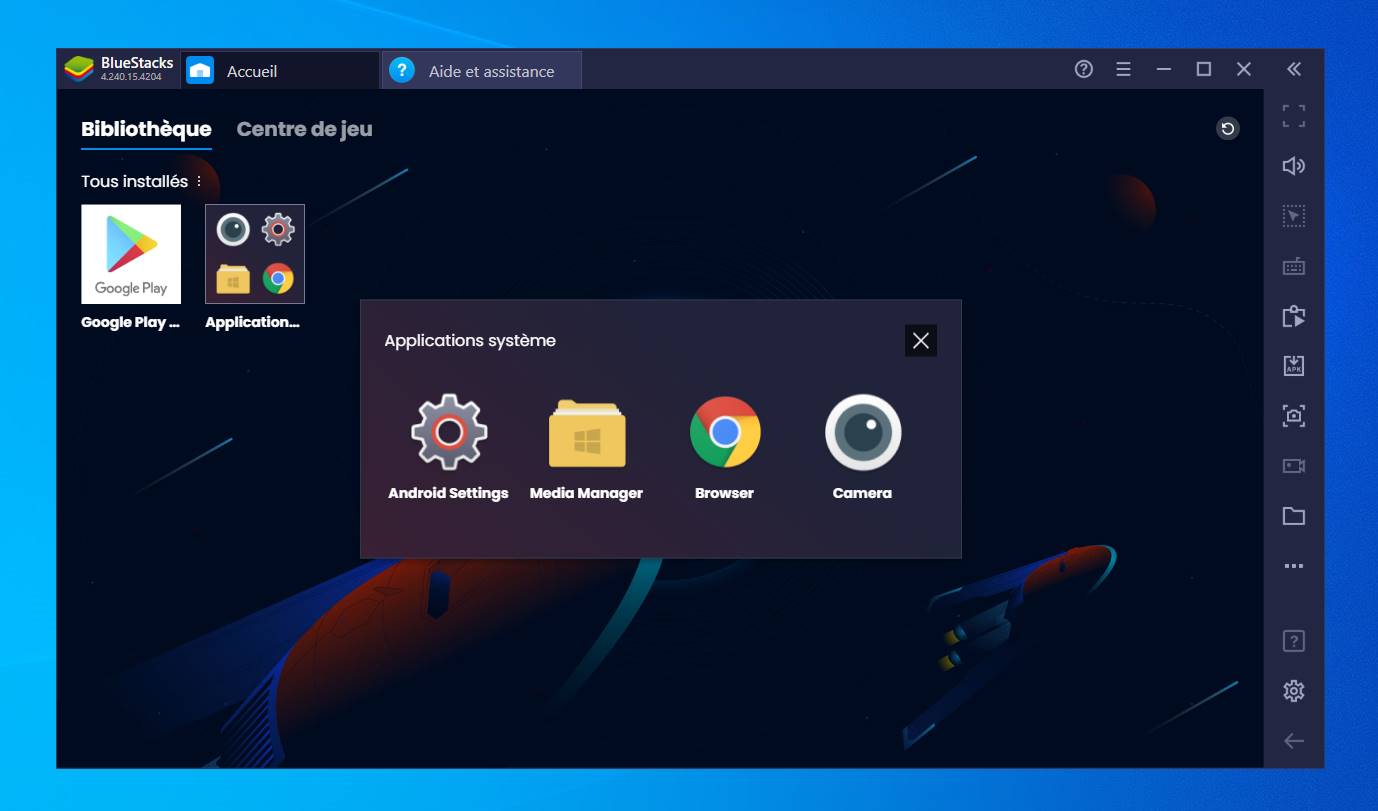Image resolution: width=1378 pixels, height=811 pixels.
Task: Click the Tous installés label
Action: [134, 182]
